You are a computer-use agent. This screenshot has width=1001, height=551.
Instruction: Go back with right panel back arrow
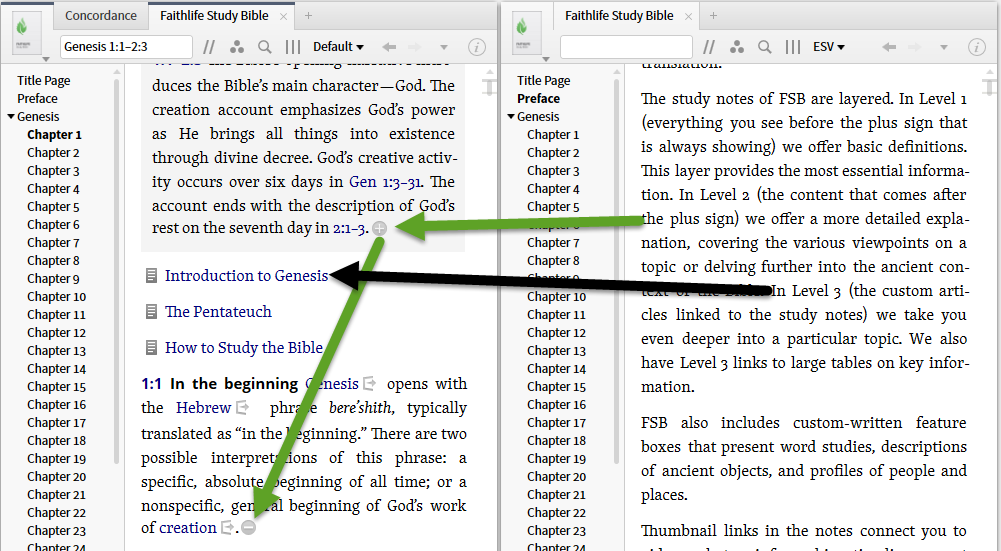point(889,47)
